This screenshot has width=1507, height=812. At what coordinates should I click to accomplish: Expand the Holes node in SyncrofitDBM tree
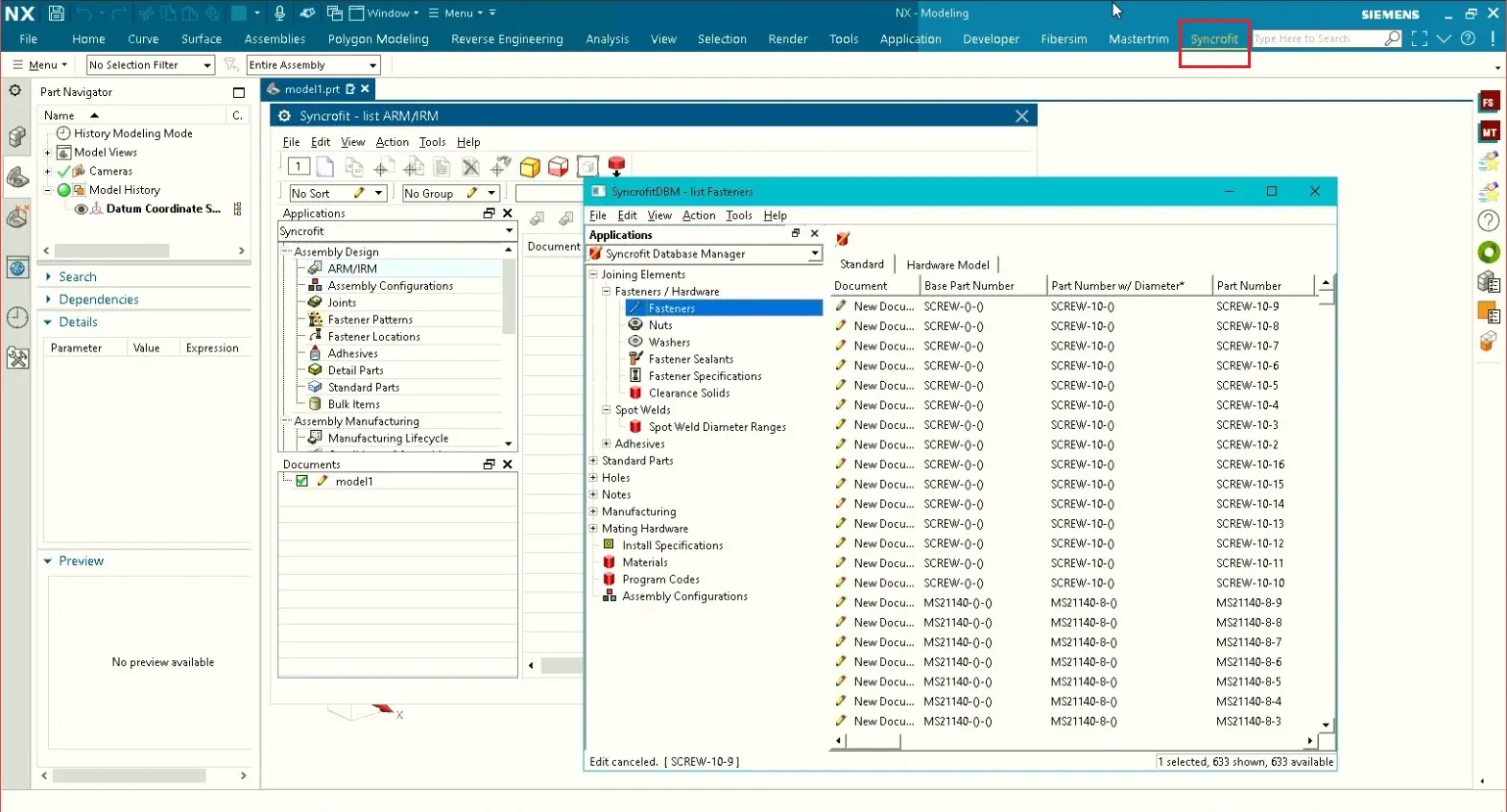pos(593,477)
